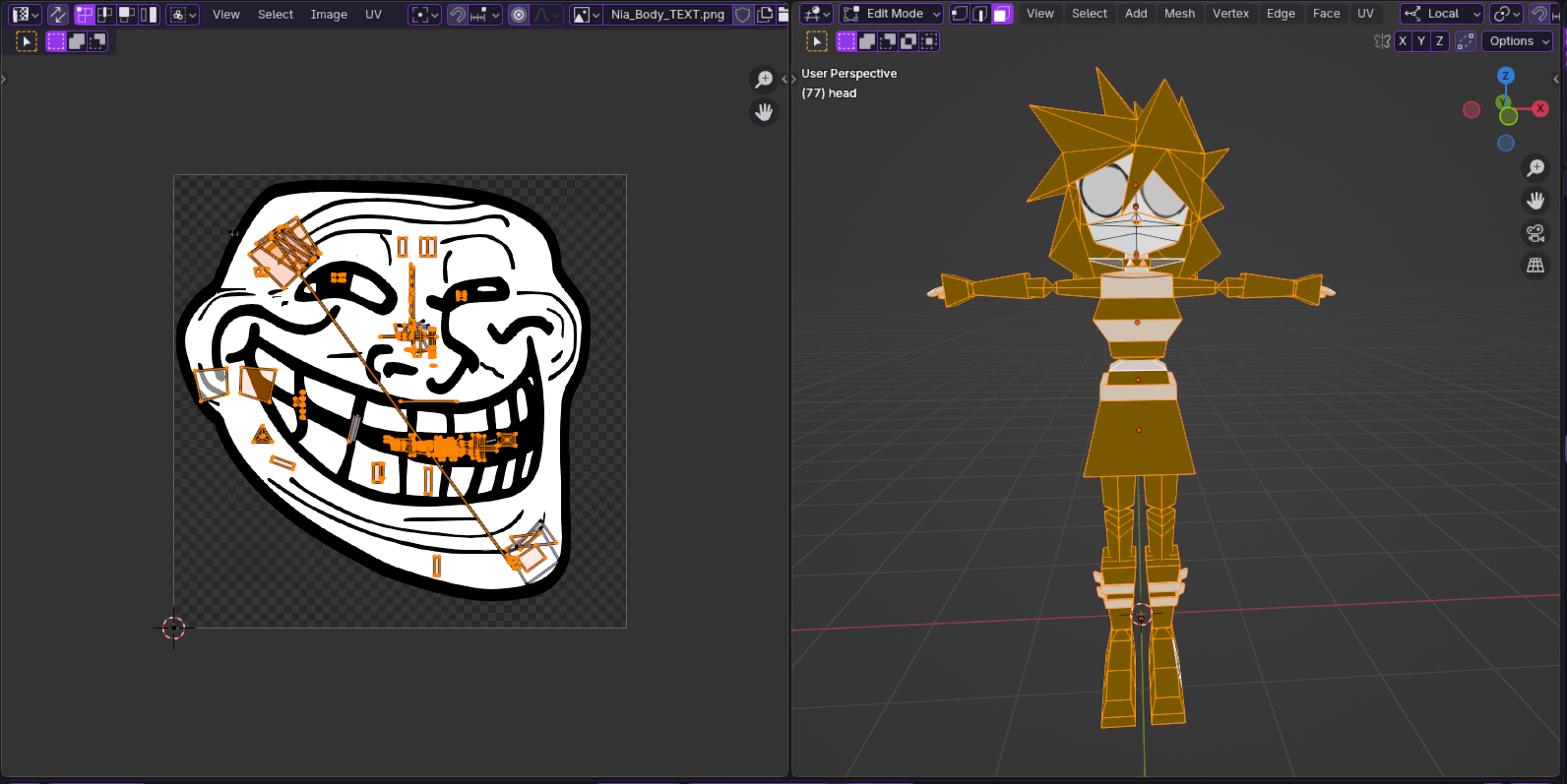Open UV snapping options dropdown
Image resolution: width=1567 pixels, height=784 pixels.
pyautogui.click(x=485, y=14)
